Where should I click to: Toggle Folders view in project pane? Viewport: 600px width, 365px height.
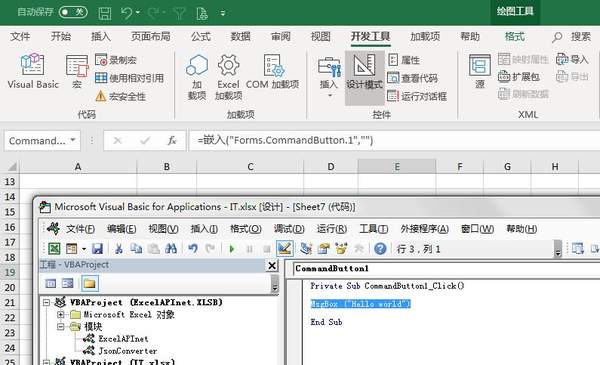90,284
